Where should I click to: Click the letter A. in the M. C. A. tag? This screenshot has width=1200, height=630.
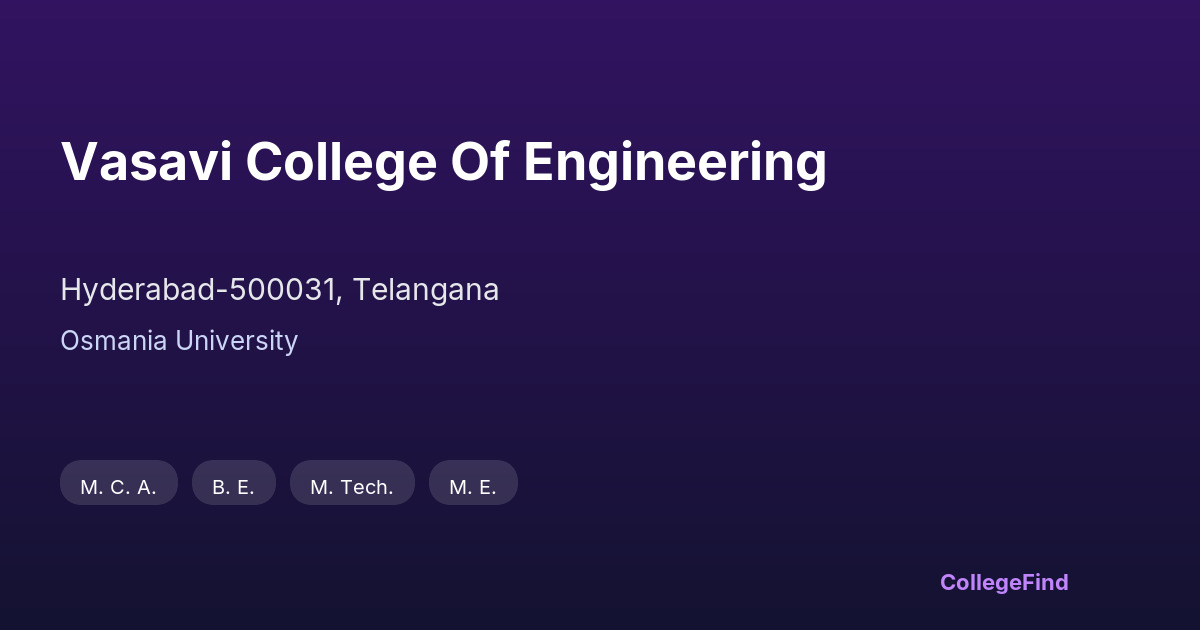(146, 487)
